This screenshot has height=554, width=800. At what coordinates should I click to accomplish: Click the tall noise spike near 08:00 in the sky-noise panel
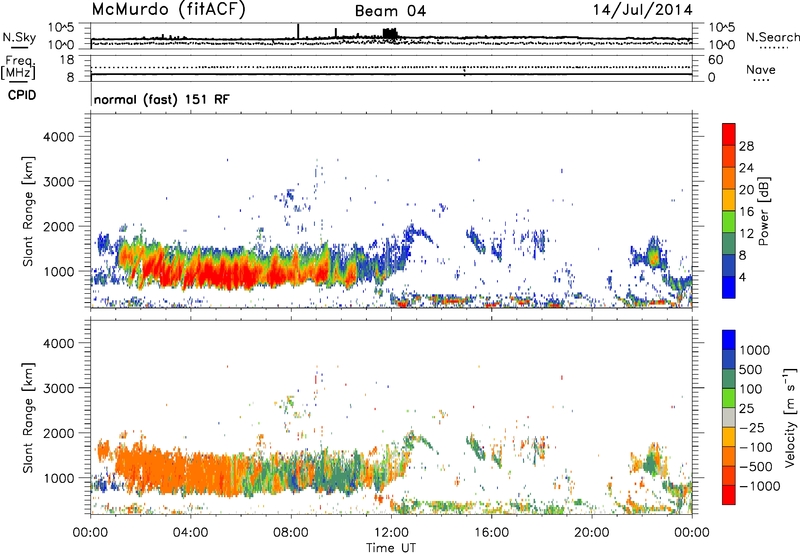pyautogui.click(x=298, y=31)
